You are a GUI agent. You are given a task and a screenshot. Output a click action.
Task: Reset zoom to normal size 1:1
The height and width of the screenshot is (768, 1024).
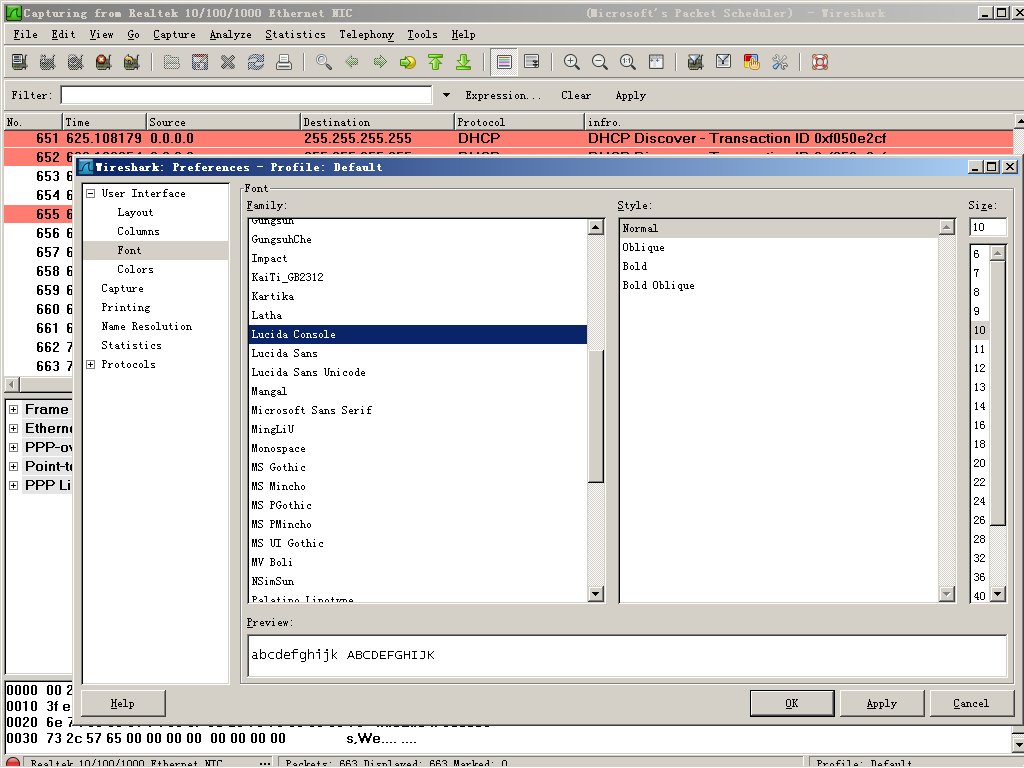(x=628, y=62)
